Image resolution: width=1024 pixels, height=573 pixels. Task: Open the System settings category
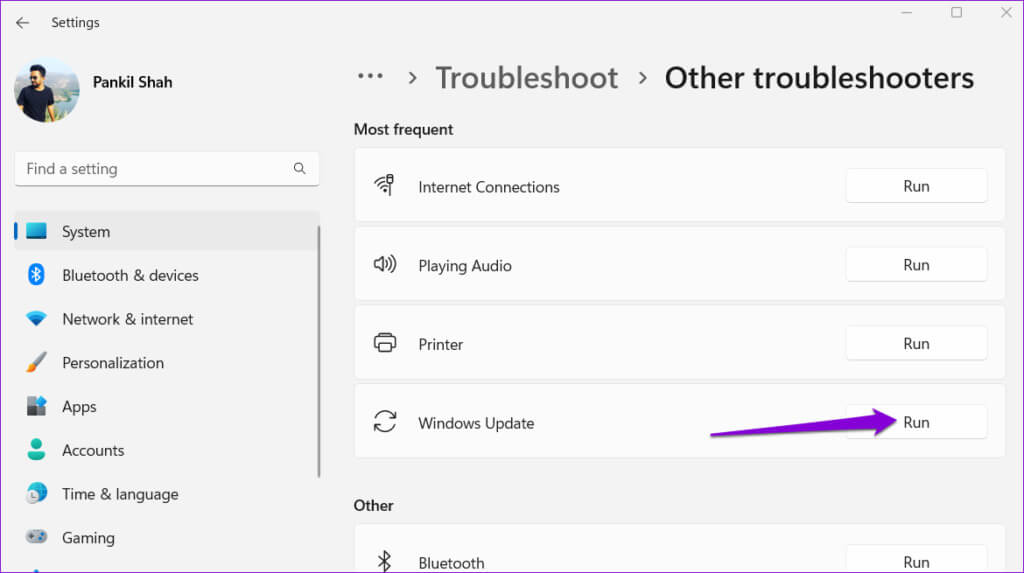click(167, 231)
